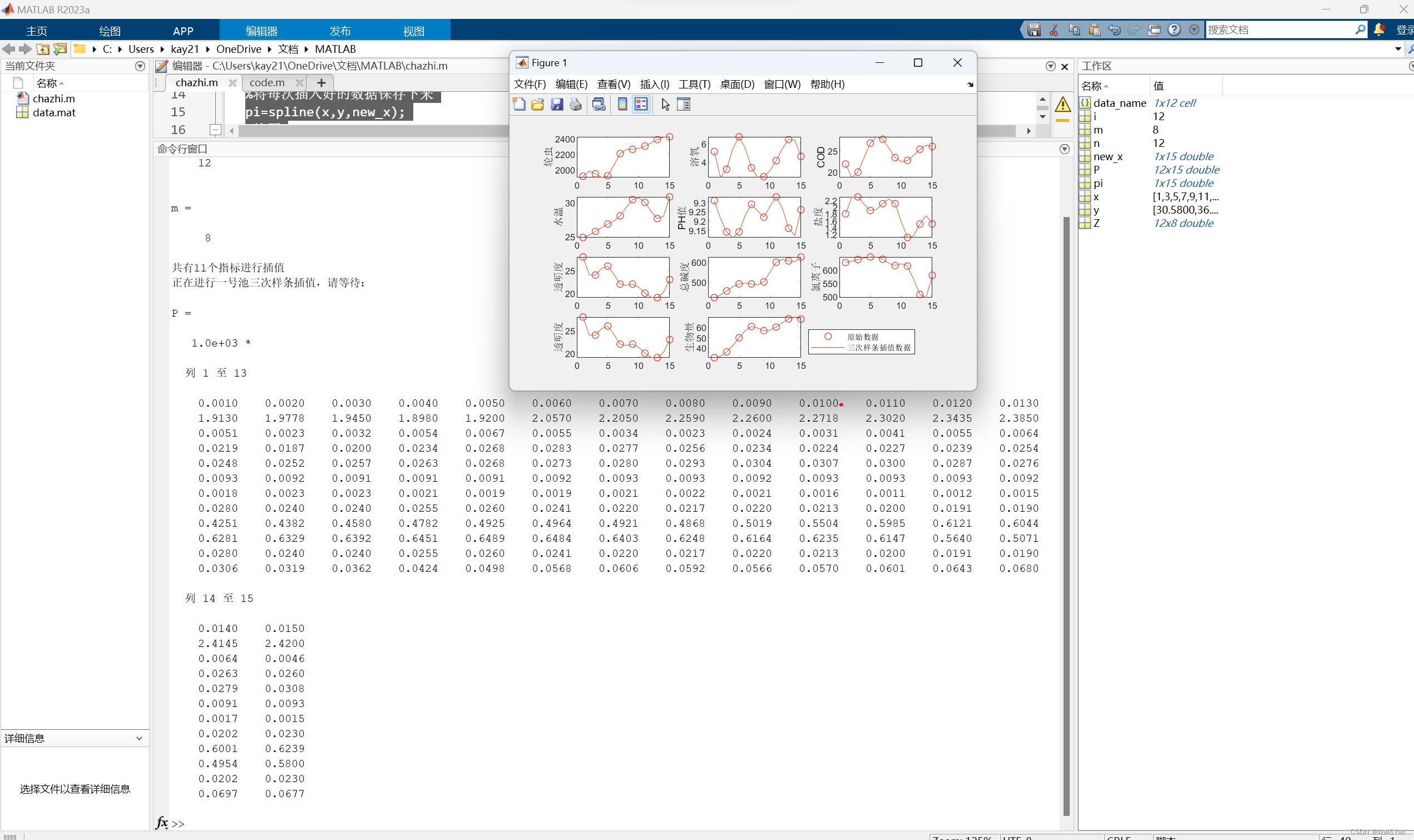Click the Switch Windows icon

click(x=1154, y=30)
